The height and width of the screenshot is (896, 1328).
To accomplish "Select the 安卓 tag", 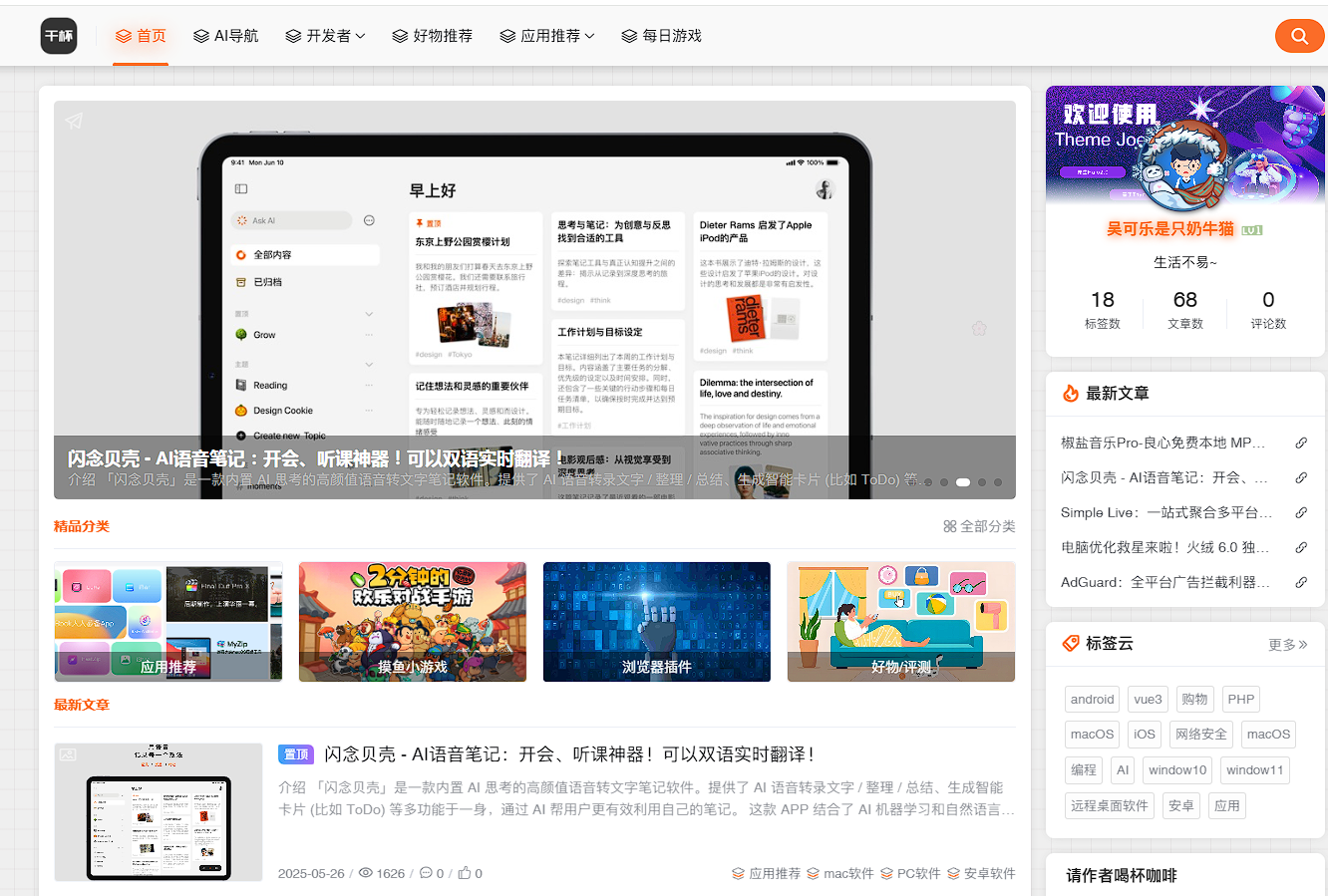I will (x=1181, y=806).
